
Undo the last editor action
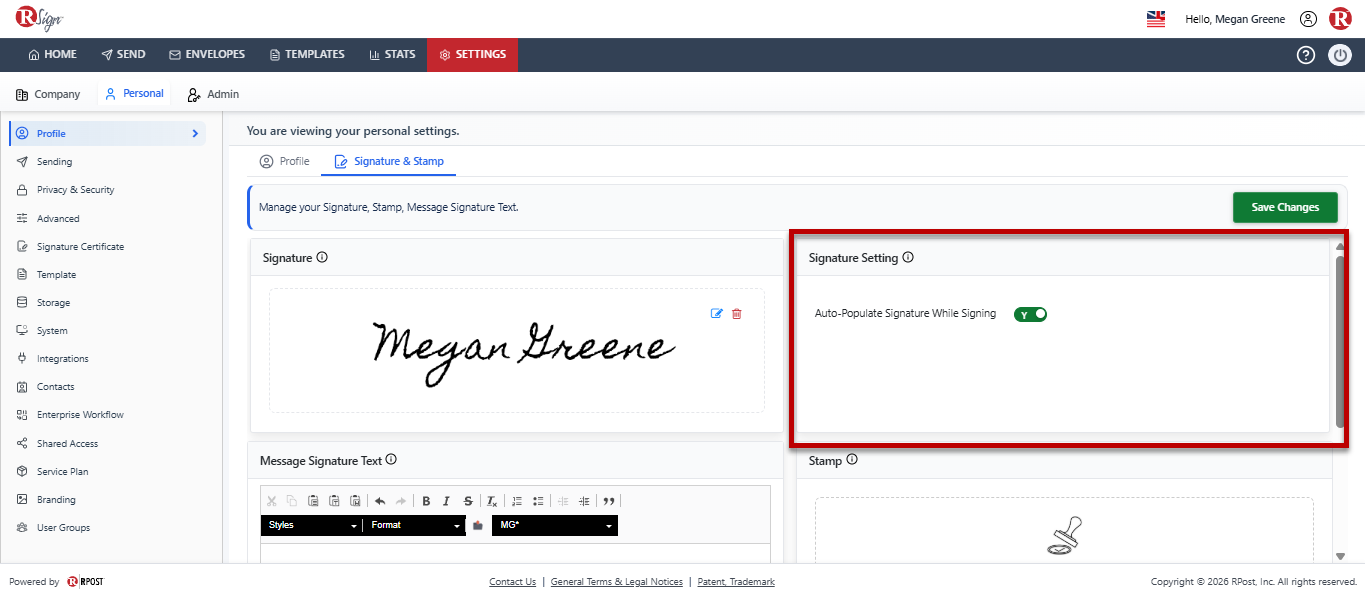coord(380,501)
